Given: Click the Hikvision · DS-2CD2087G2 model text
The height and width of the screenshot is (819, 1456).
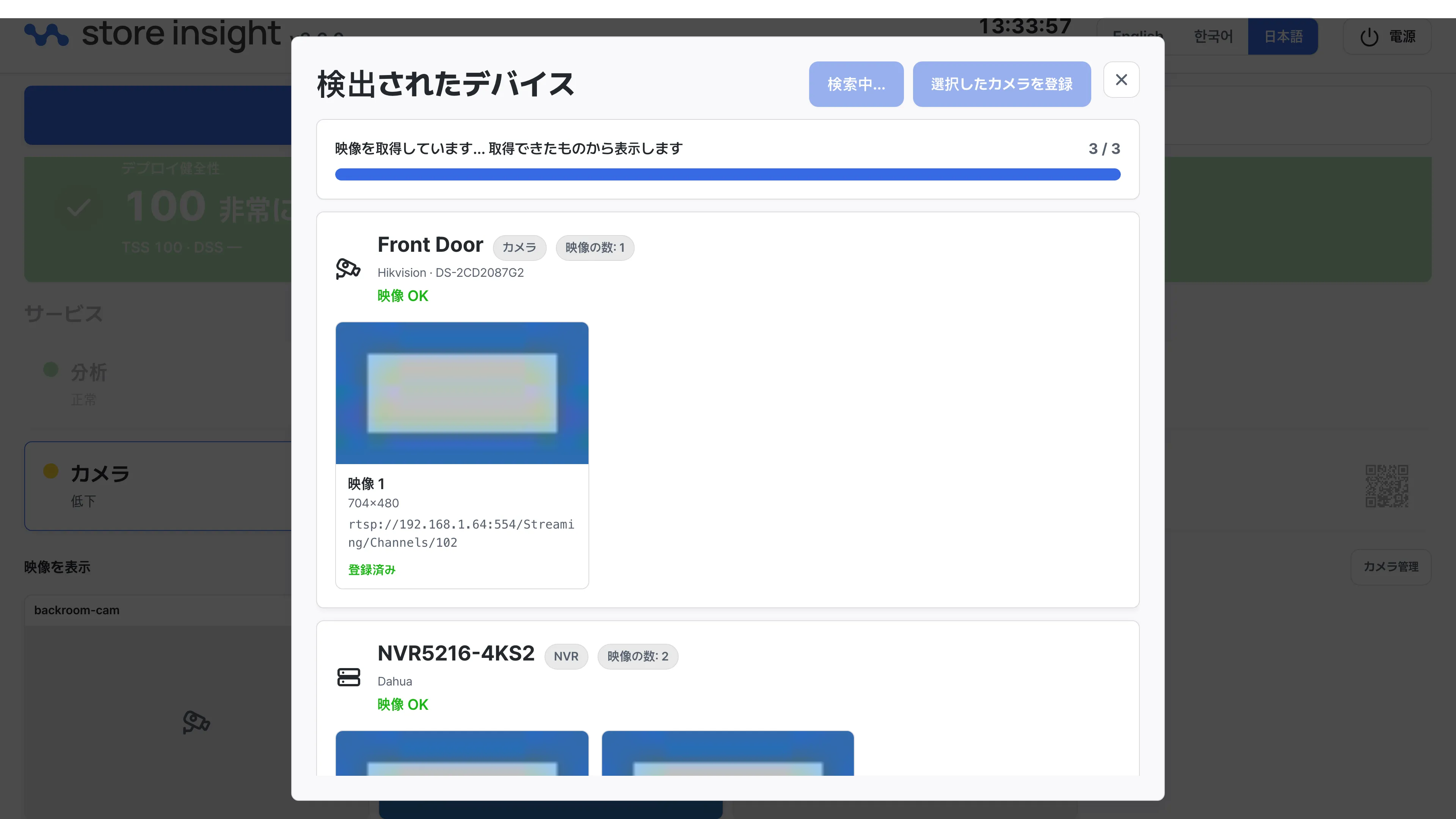Looking at the screenshot, I should [450, 273].
